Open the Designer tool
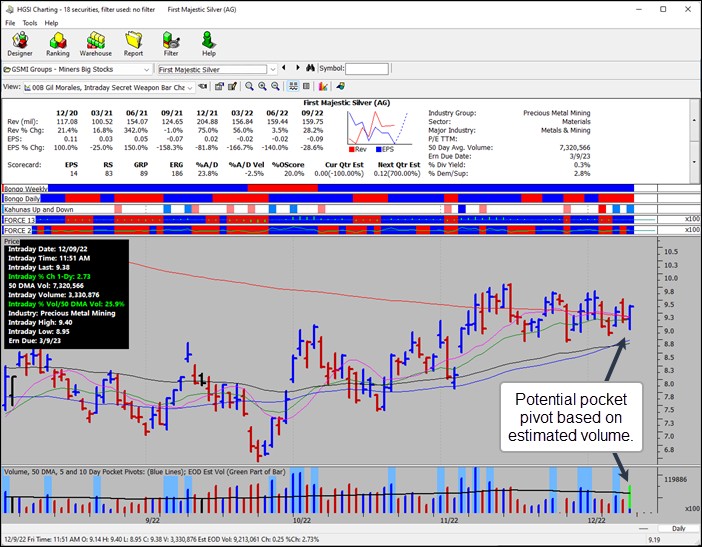702x547 pixels. [x=20, y=44]
